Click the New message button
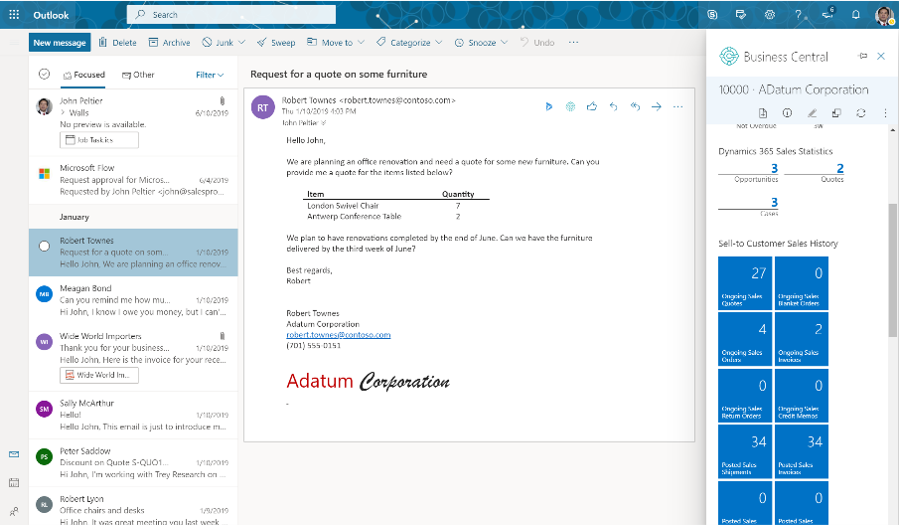This screenshot has height=525, width=899. coord(60,43)
